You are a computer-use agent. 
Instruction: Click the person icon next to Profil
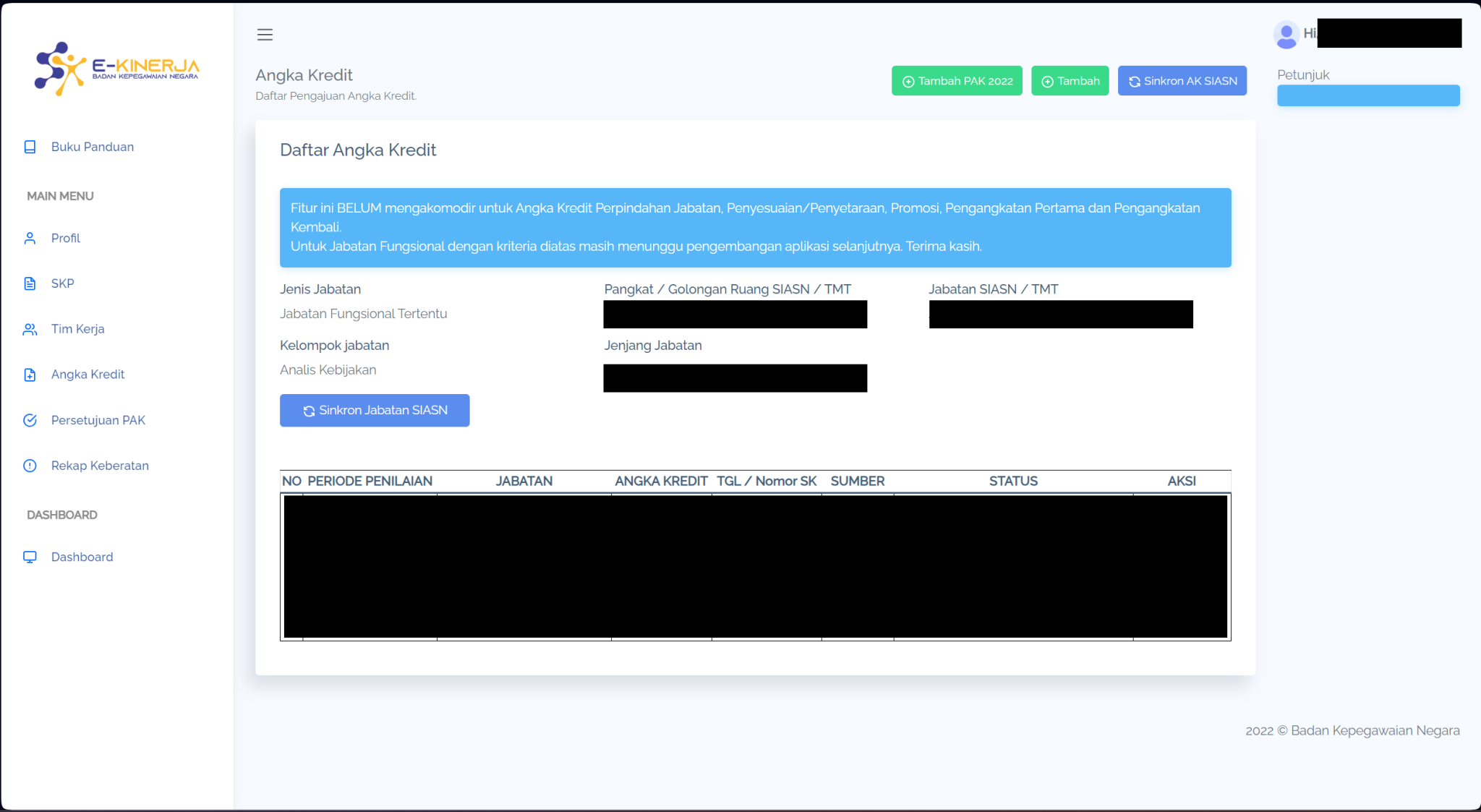[30, 238]
